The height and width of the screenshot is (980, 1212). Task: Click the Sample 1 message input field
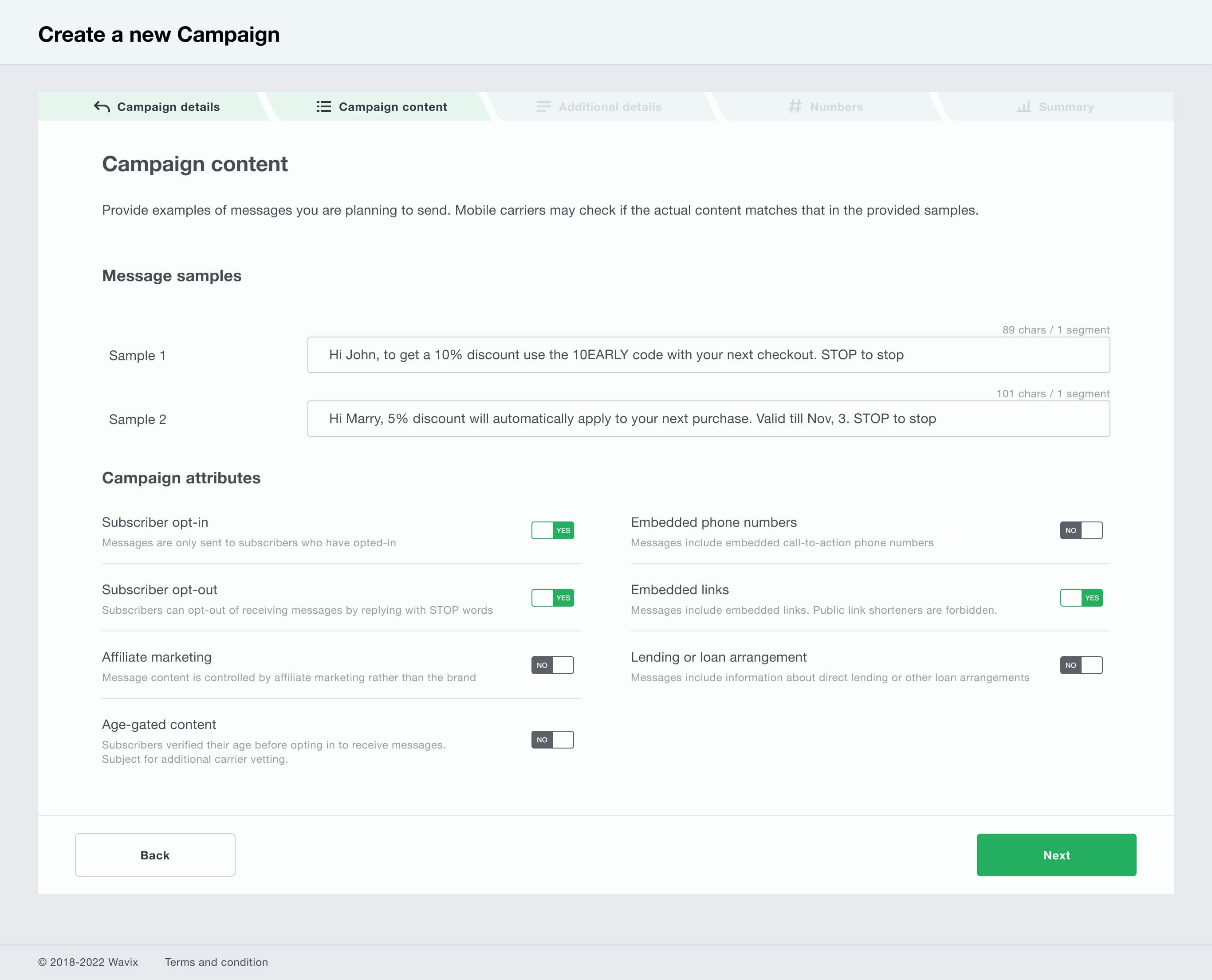(709, 354)
